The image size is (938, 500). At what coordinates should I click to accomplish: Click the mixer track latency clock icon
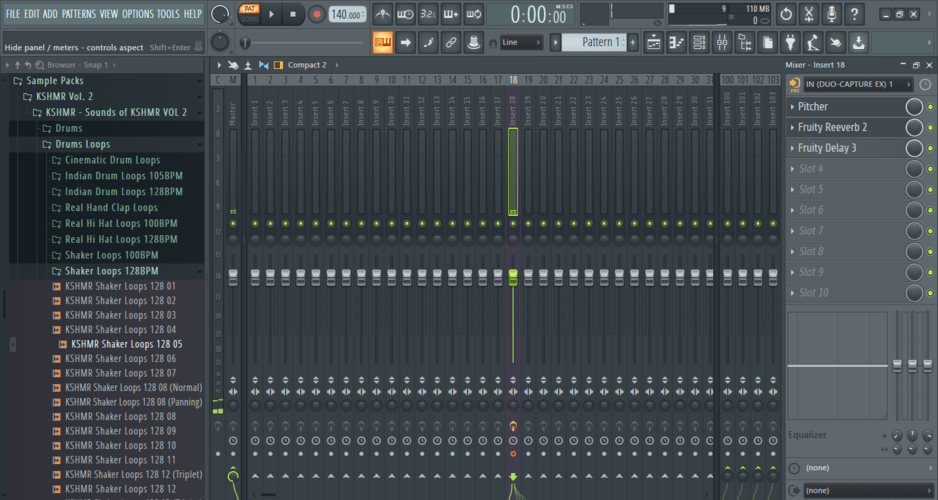click(x=925, y=84)
